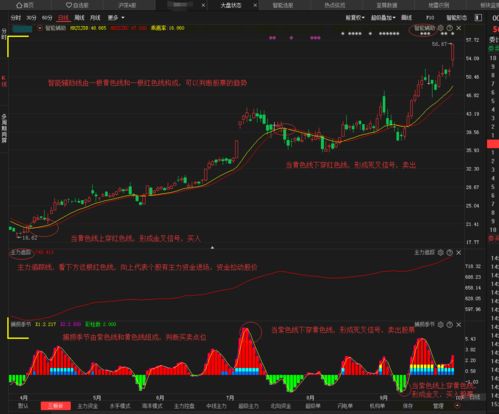Expand the 更多 period dropdown

(116, 17)
